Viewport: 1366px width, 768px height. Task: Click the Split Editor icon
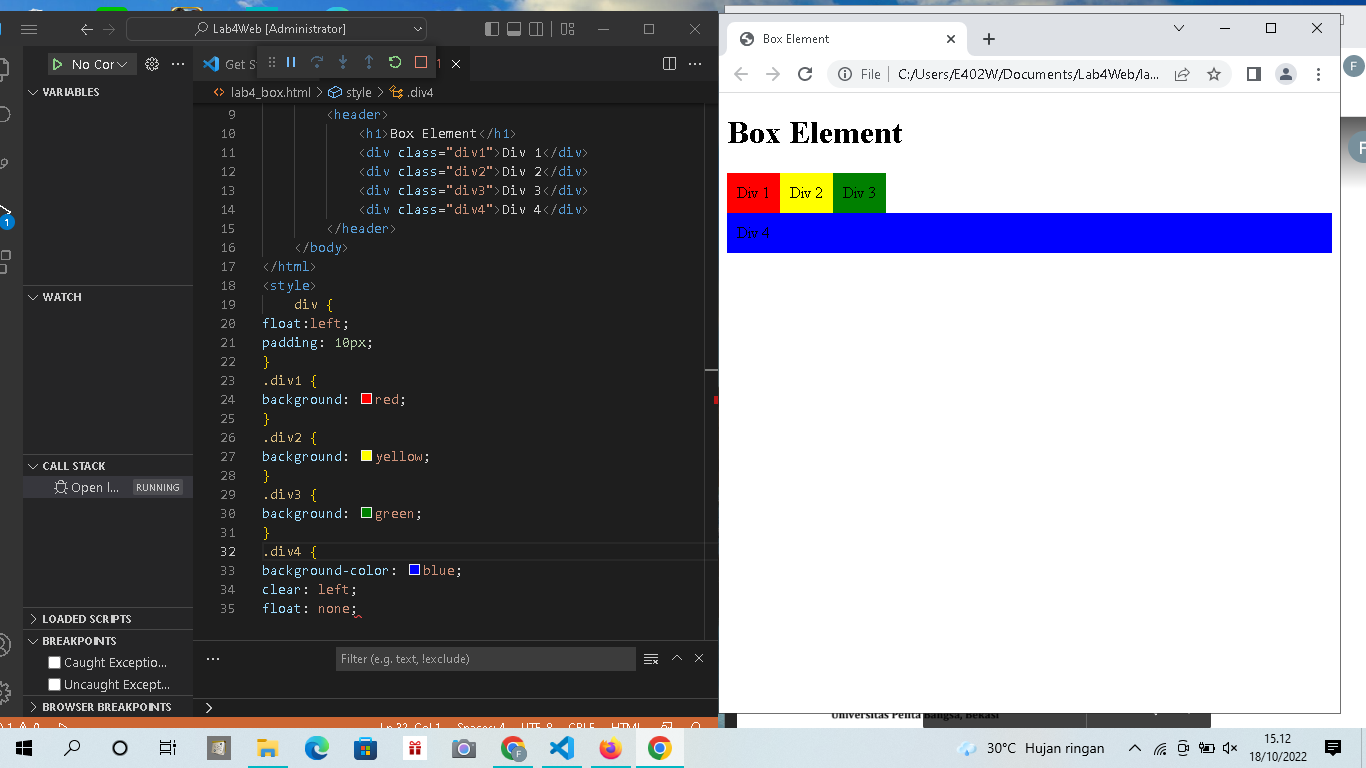668,62
